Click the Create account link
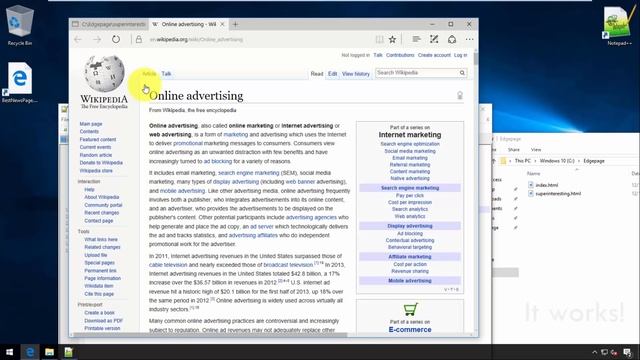Viewport: 640px width, 360px height. [x=434, y=55]
